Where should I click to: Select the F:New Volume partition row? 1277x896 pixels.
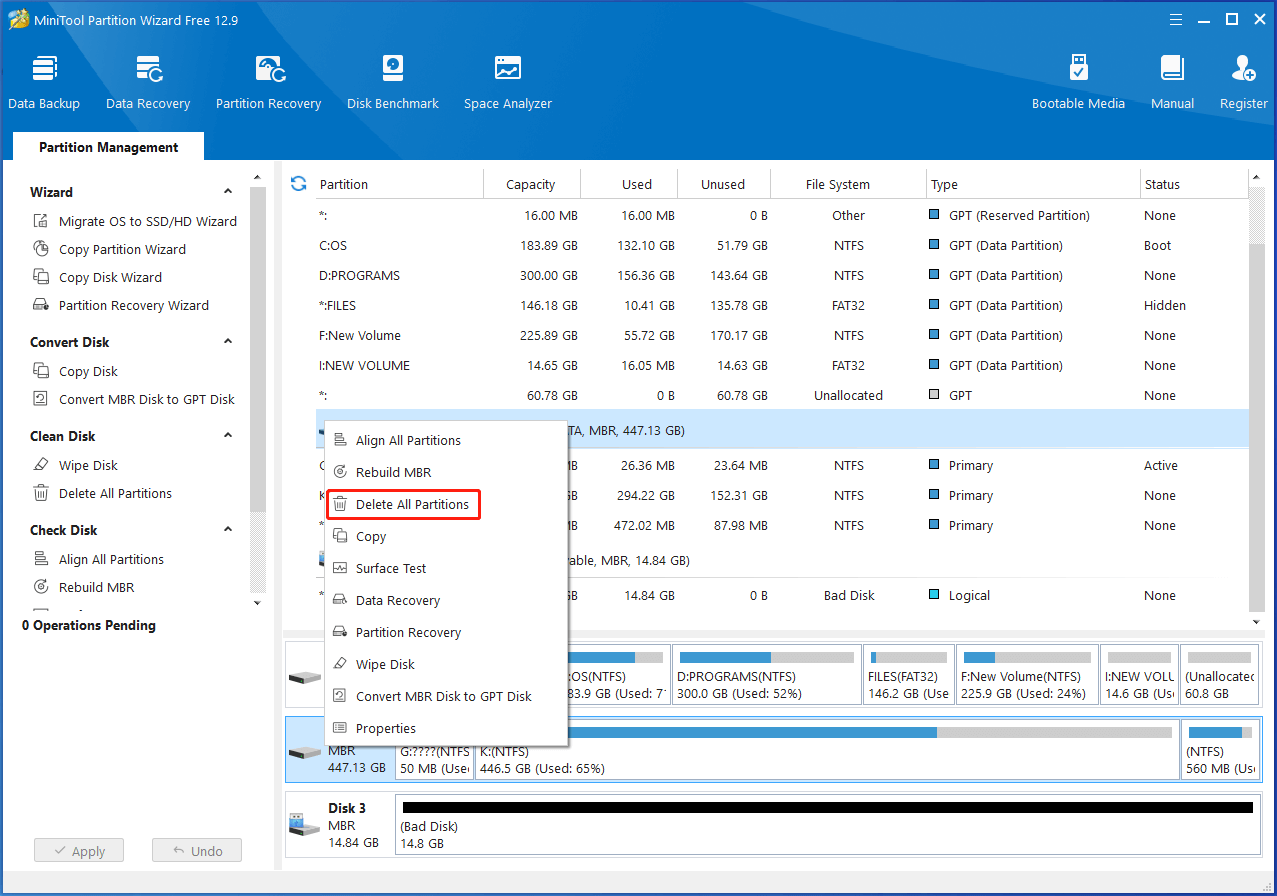pyautogui.click(x=782, y=335)
